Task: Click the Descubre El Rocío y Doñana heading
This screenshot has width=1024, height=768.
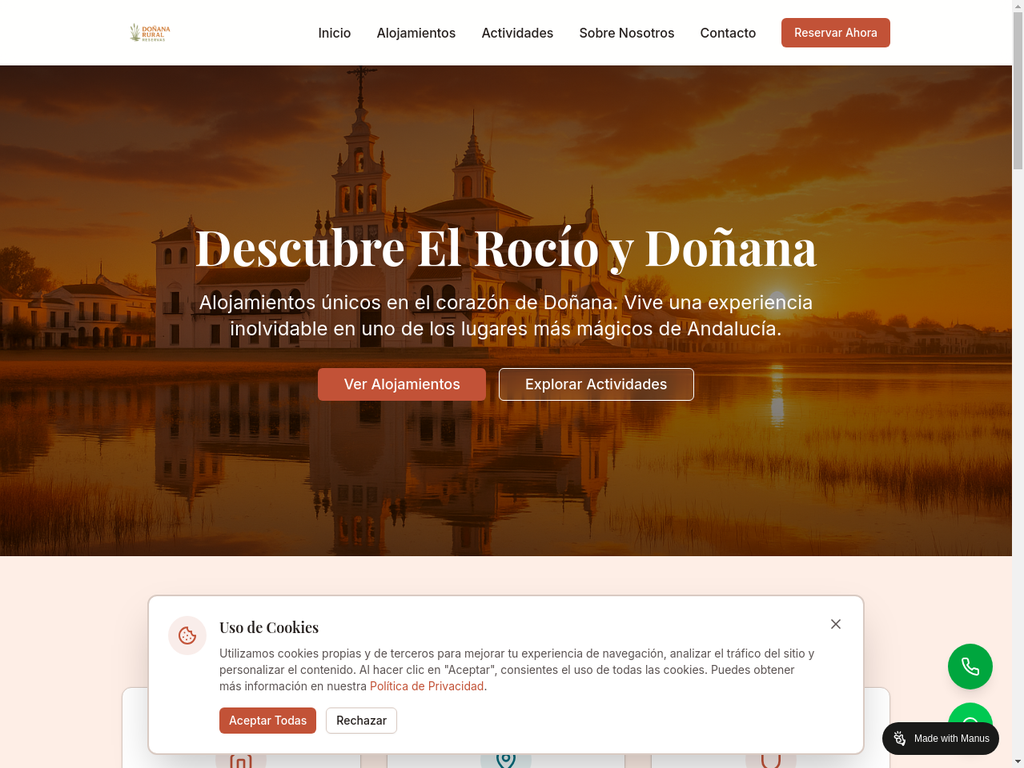Action: [505, 248]
